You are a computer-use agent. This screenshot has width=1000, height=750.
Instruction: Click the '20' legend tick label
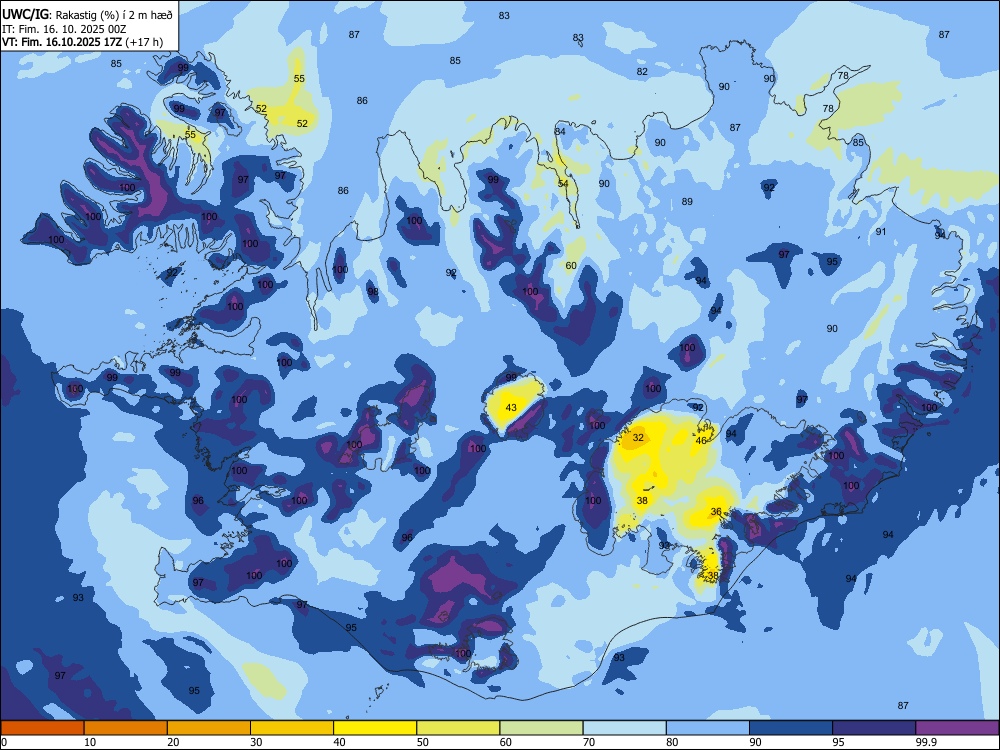point(173,742)
